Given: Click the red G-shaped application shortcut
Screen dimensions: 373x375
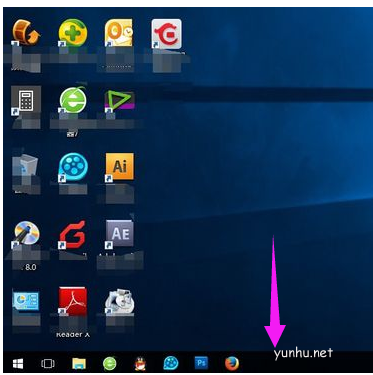Looking at the screenshot, I should point(73,234).
